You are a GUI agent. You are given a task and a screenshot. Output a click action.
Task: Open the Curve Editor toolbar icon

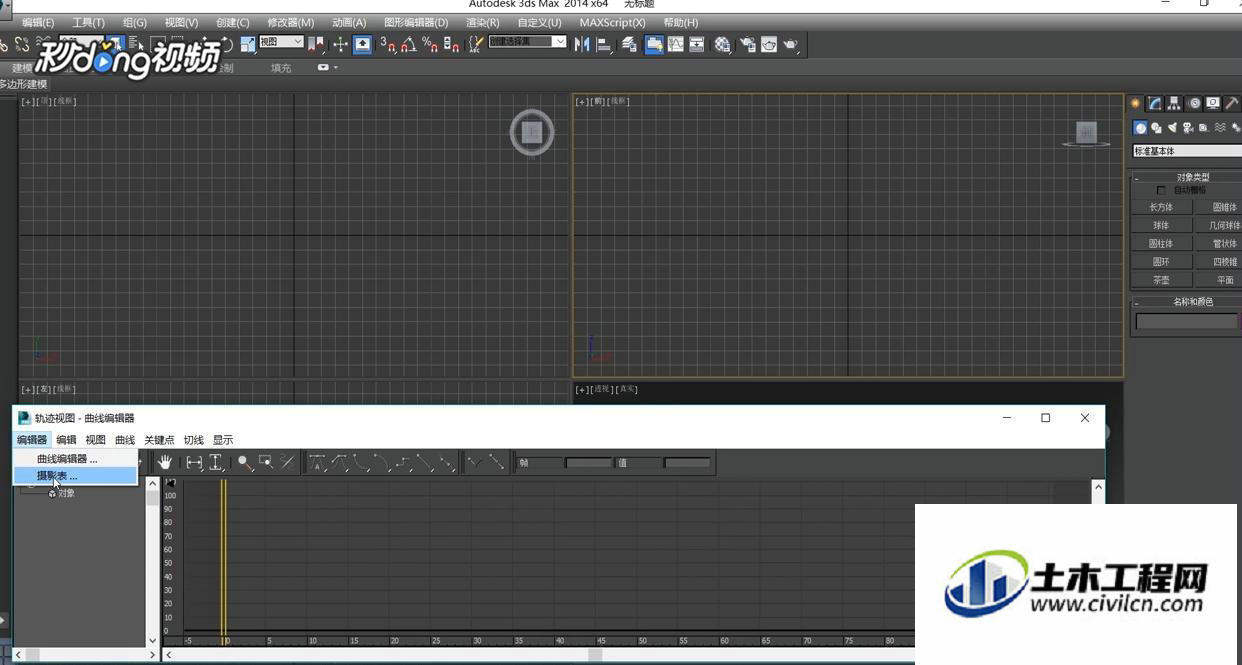(676, 44)
